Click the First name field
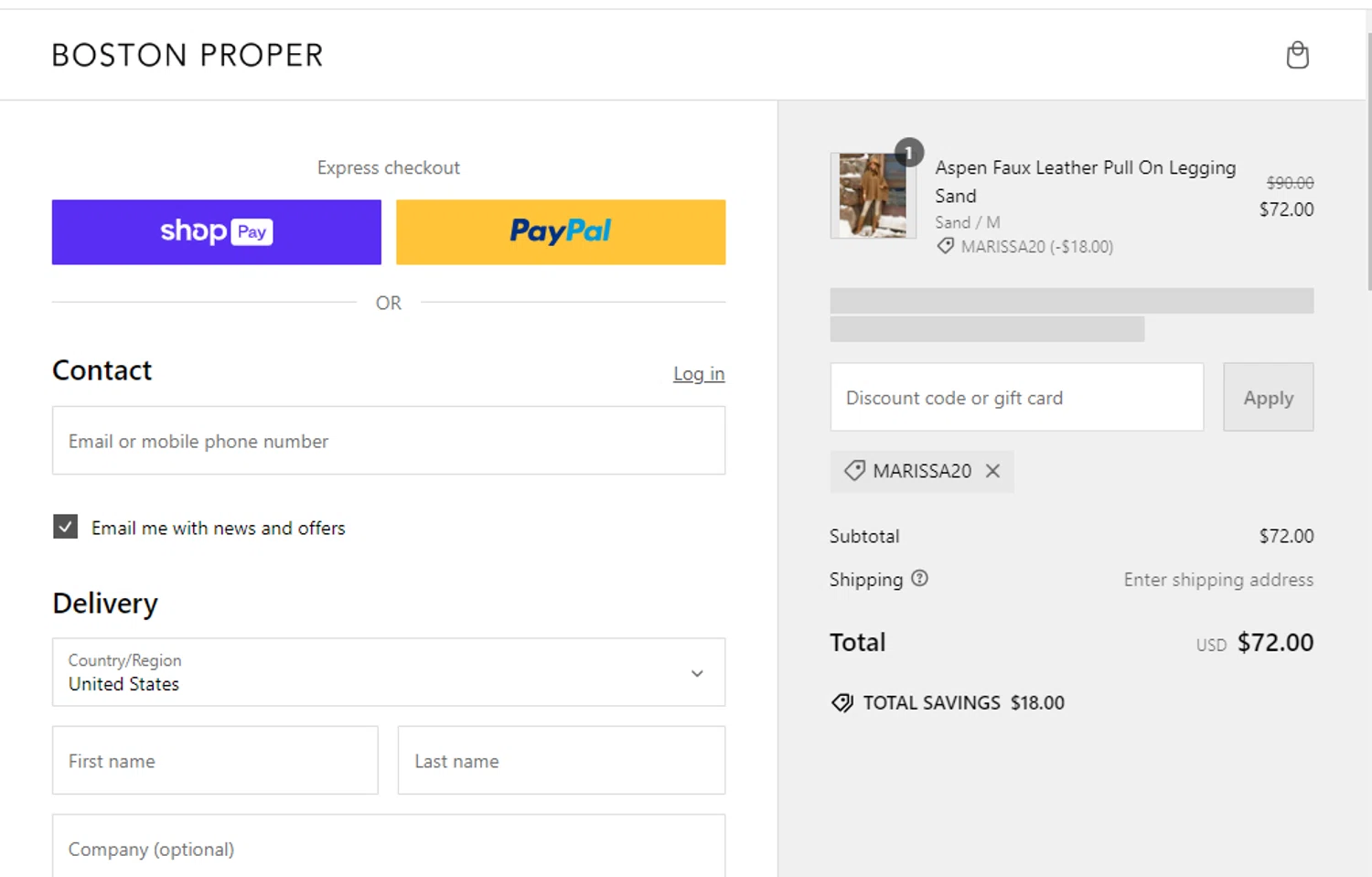The image size is (1372, 877). [x=215, y=760]
